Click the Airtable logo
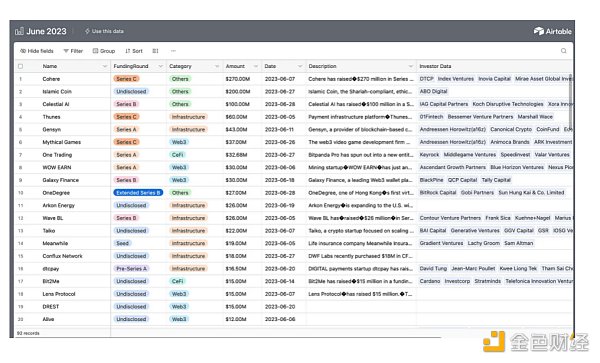The image size is (600, 363). 553,31
